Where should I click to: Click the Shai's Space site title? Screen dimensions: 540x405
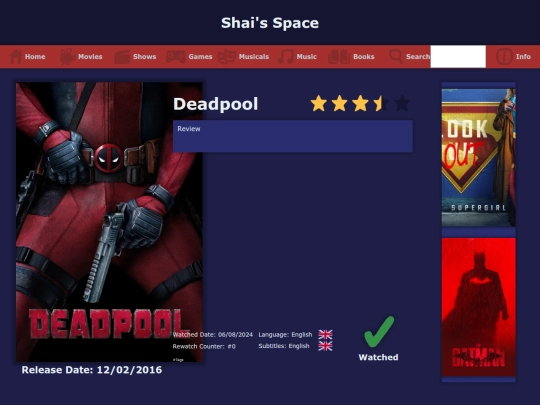tap(270, 23)
